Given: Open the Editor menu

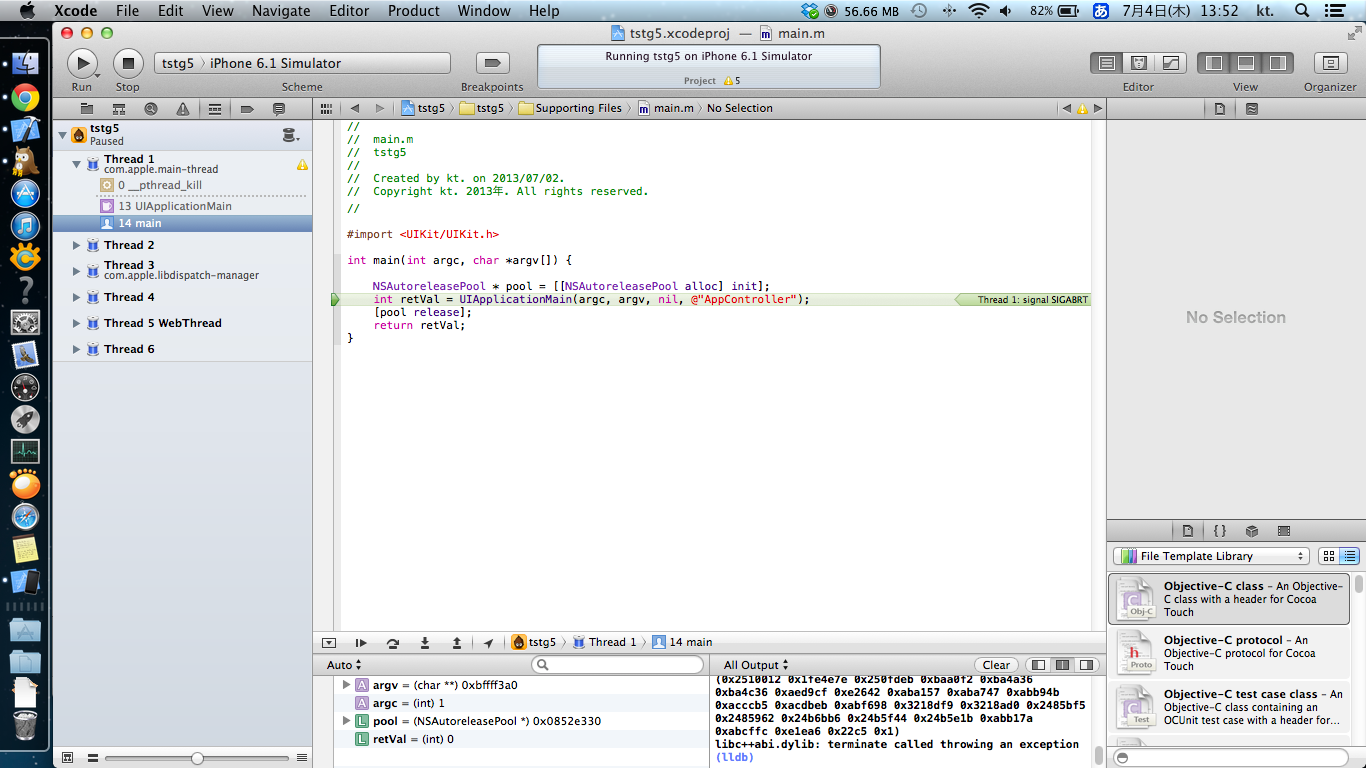Looking at the screenshot, I should coord(349,11).
